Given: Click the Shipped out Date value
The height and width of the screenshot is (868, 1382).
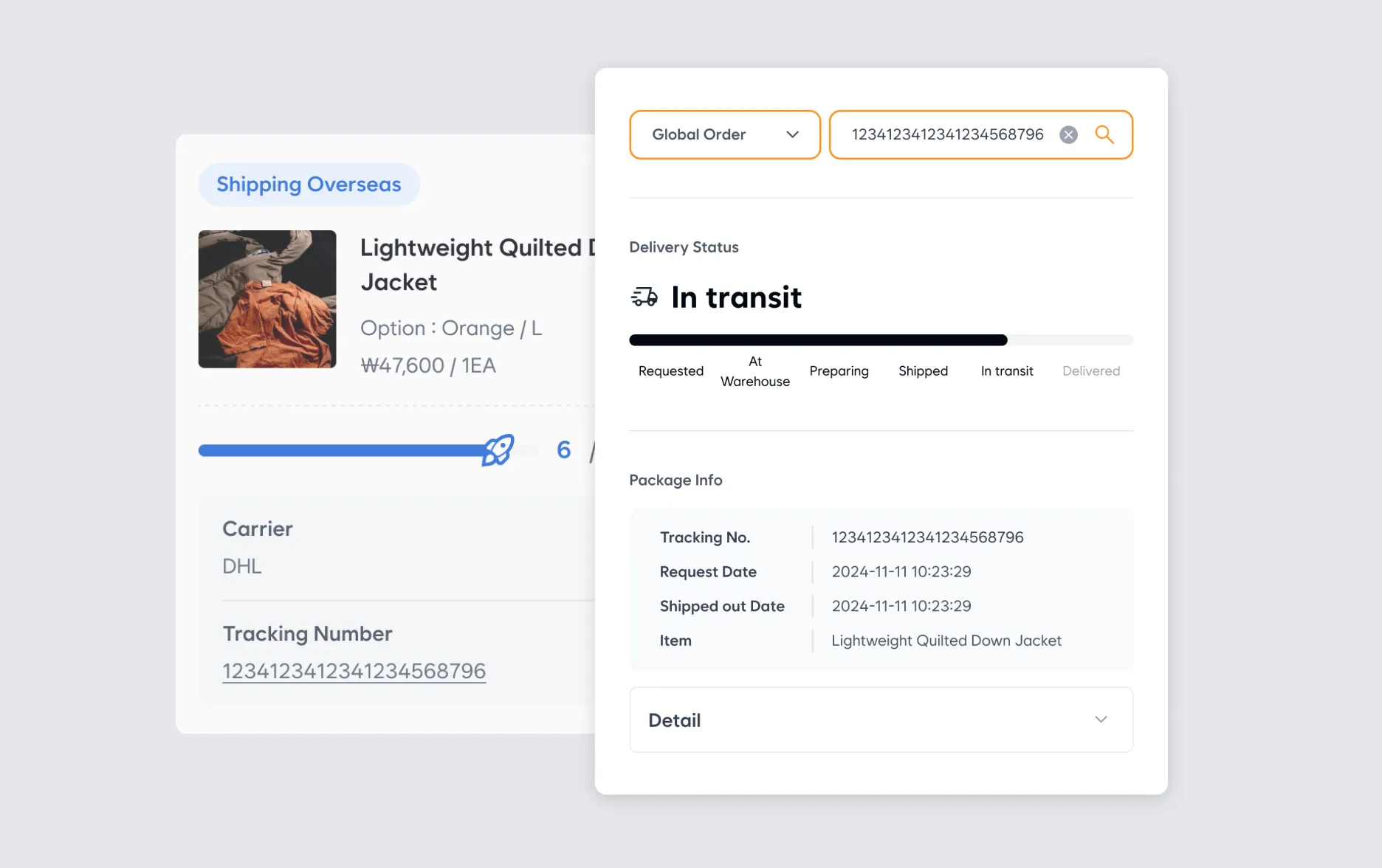Looking at the screenshot, I should pos(901,606).
